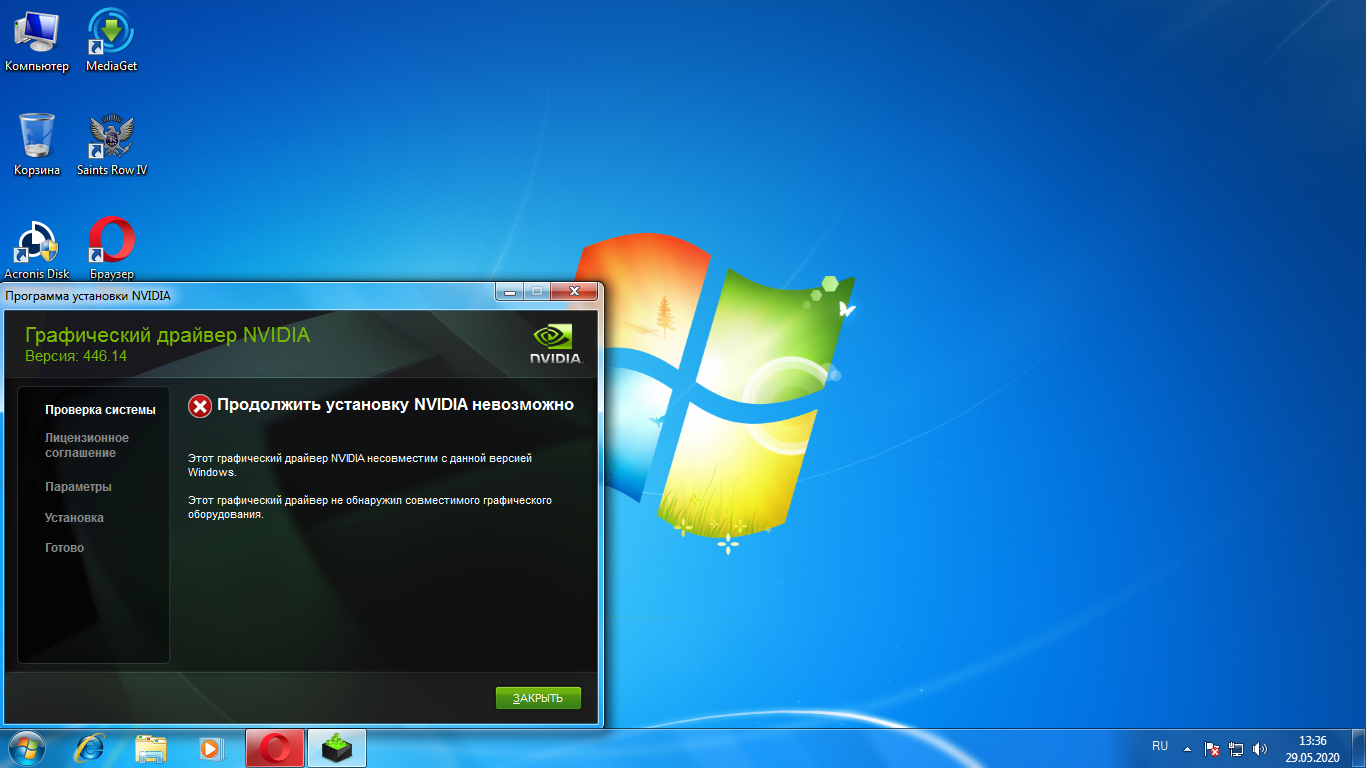This screenshot has width=1366, height=768.
Task: Click the Графический драйвер NVIDIA heading
Action: (167, 335)
